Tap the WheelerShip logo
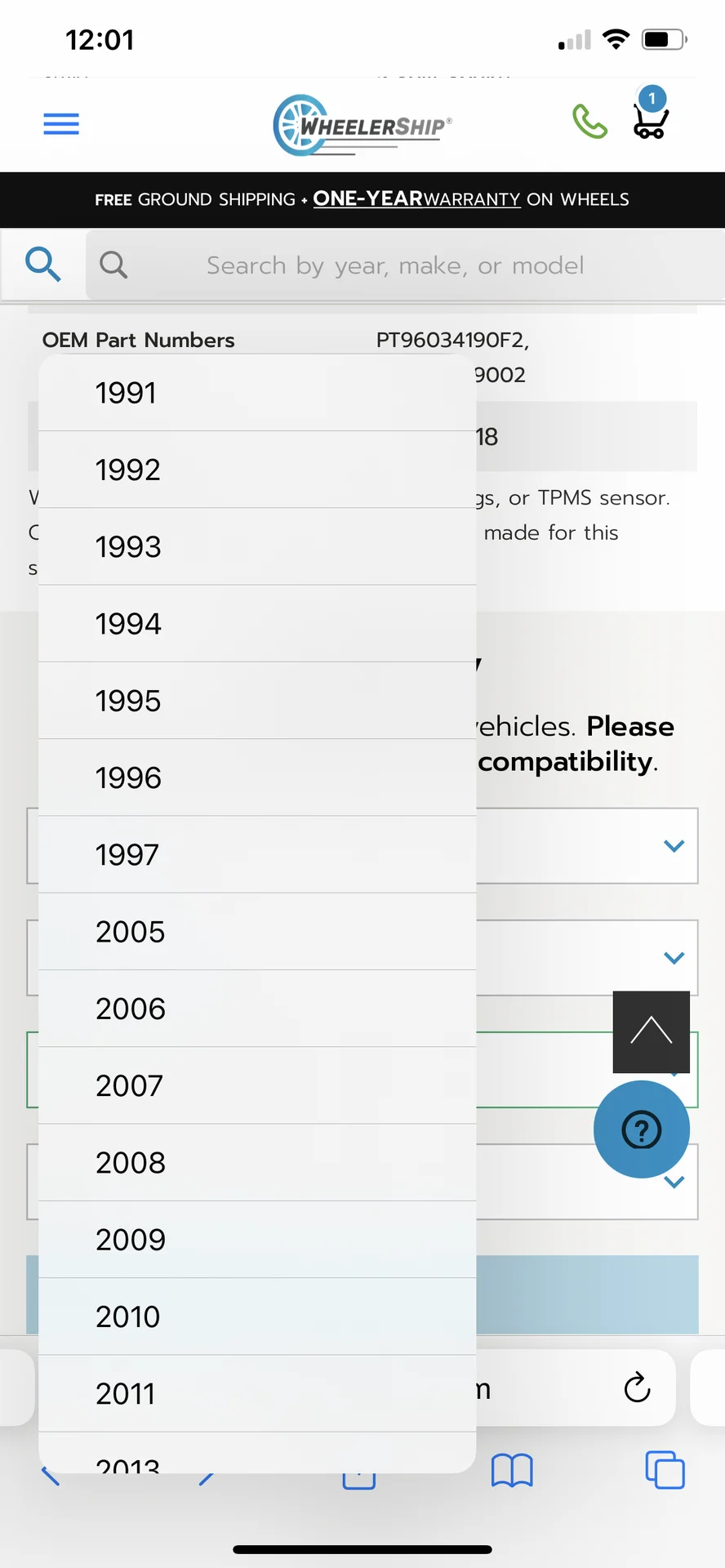The image size is (725, 1568). [x=362, y=125]
